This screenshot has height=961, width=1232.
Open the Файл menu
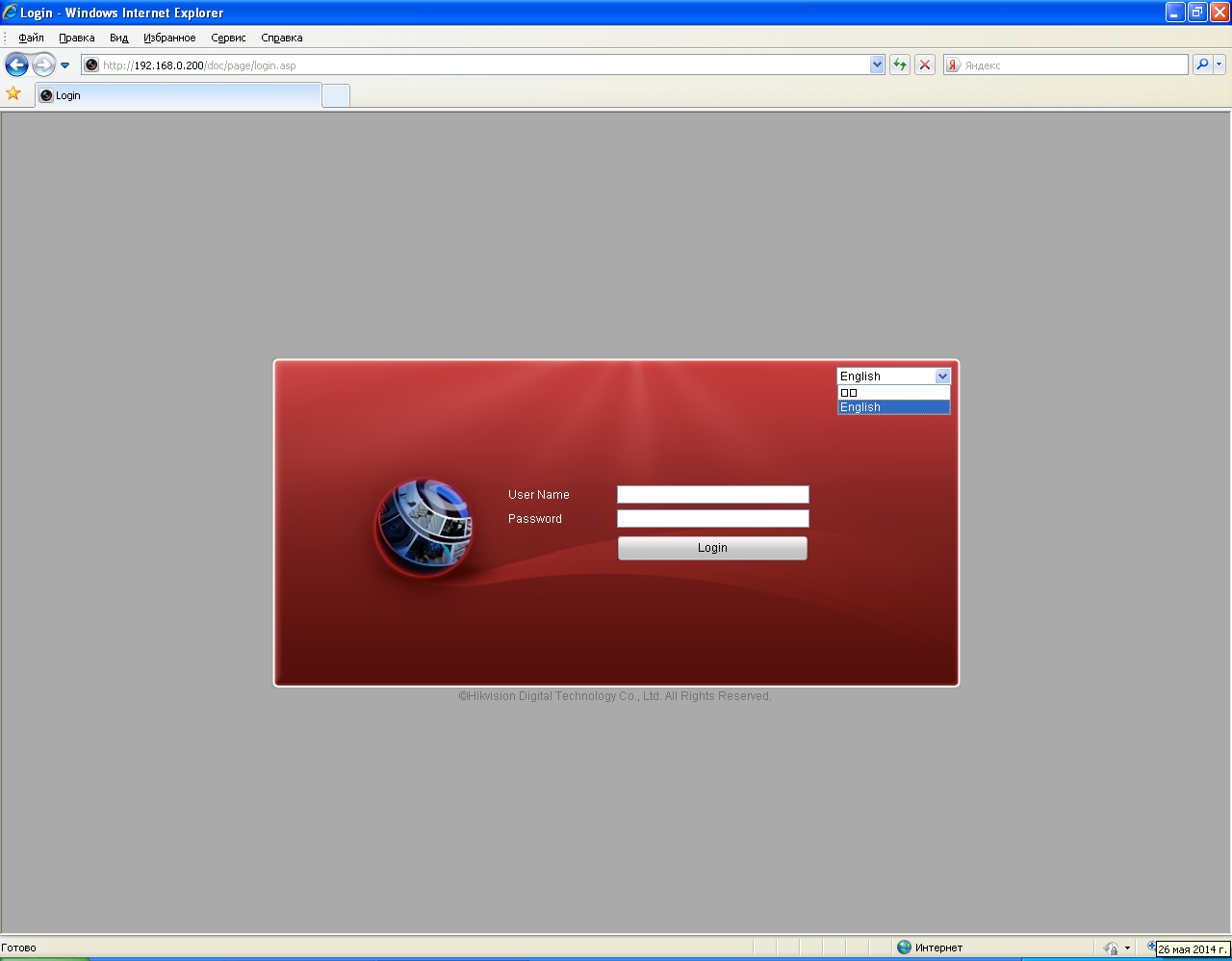click(x=31, y=38)
